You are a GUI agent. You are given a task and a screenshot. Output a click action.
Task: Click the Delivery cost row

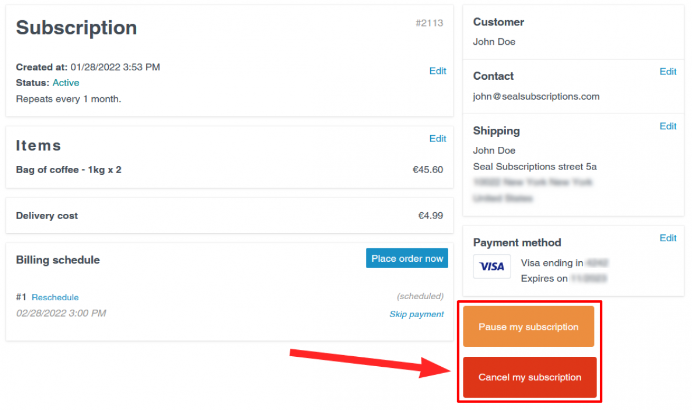pos(229,216)
